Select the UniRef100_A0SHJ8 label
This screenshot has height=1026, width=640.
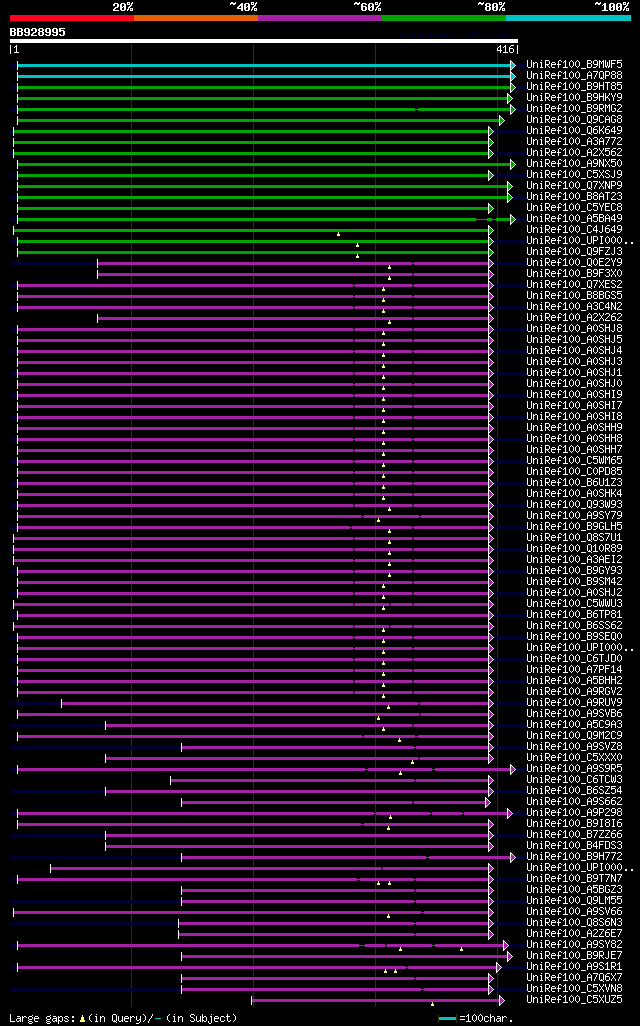(x=575, y=328)
